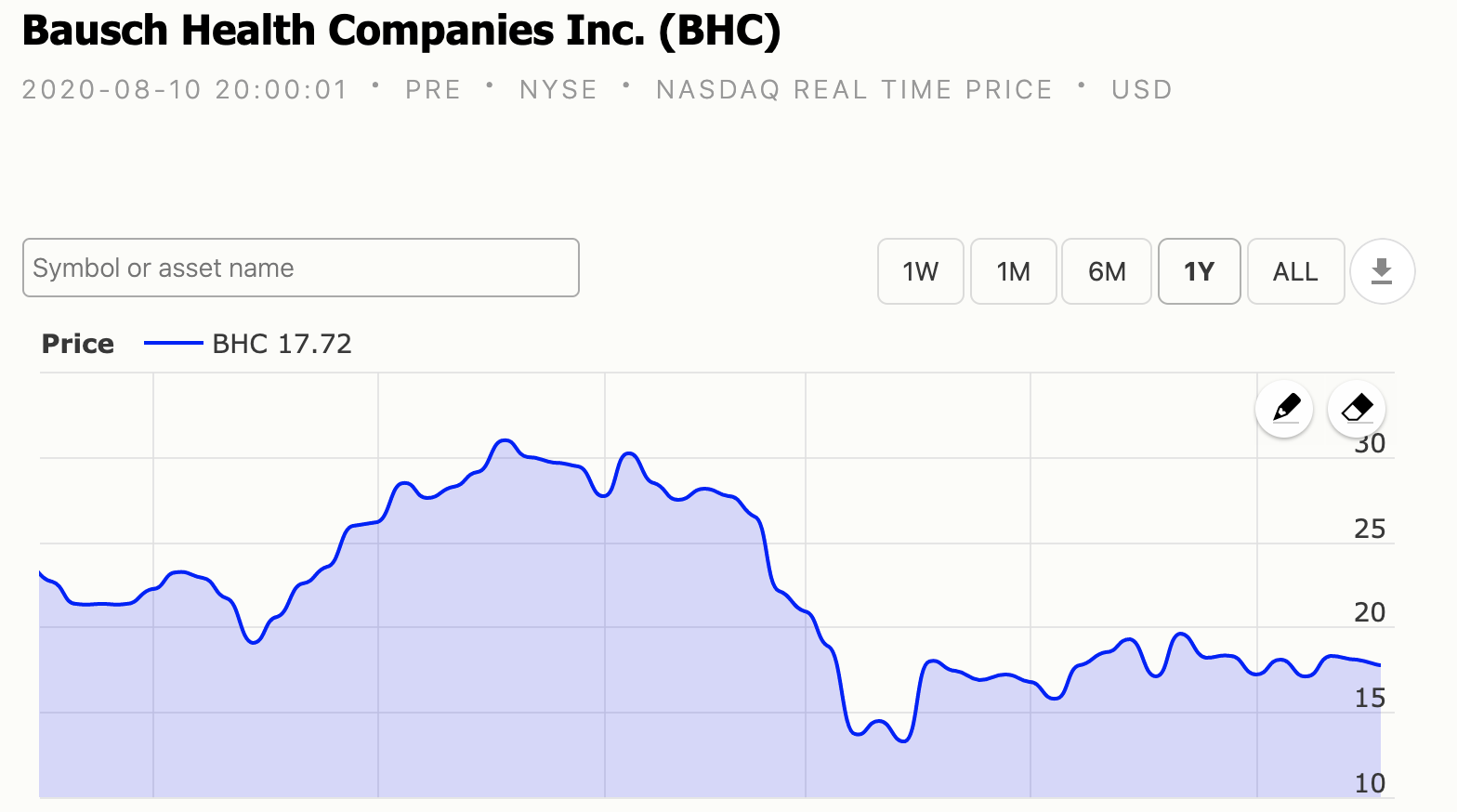1457x812 pixels.
Task: Activate the eraser tool on chart
Action: [x=1357, y=408]
